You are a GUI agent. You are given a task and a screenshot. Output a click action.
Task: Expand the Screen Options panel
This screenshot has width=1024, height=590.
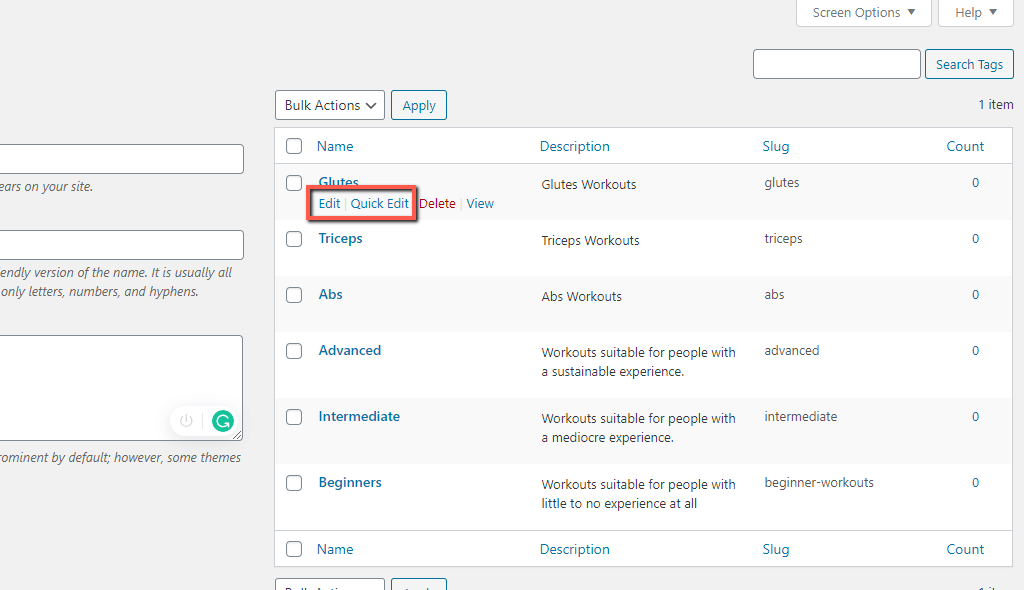tap(863, 12)
